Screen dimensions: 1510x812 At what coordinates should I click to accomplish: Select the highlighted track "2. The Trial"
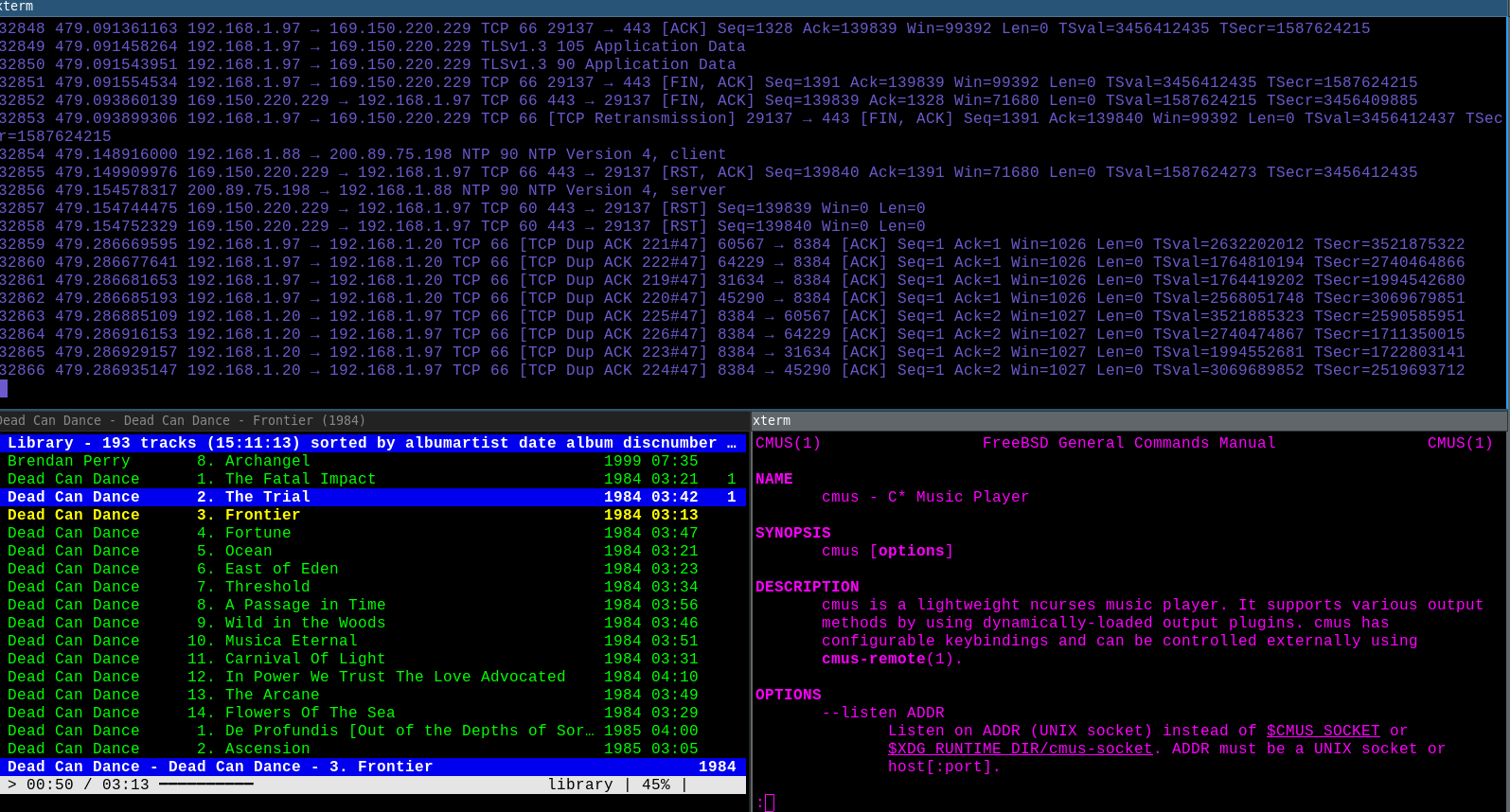point(373,497)
